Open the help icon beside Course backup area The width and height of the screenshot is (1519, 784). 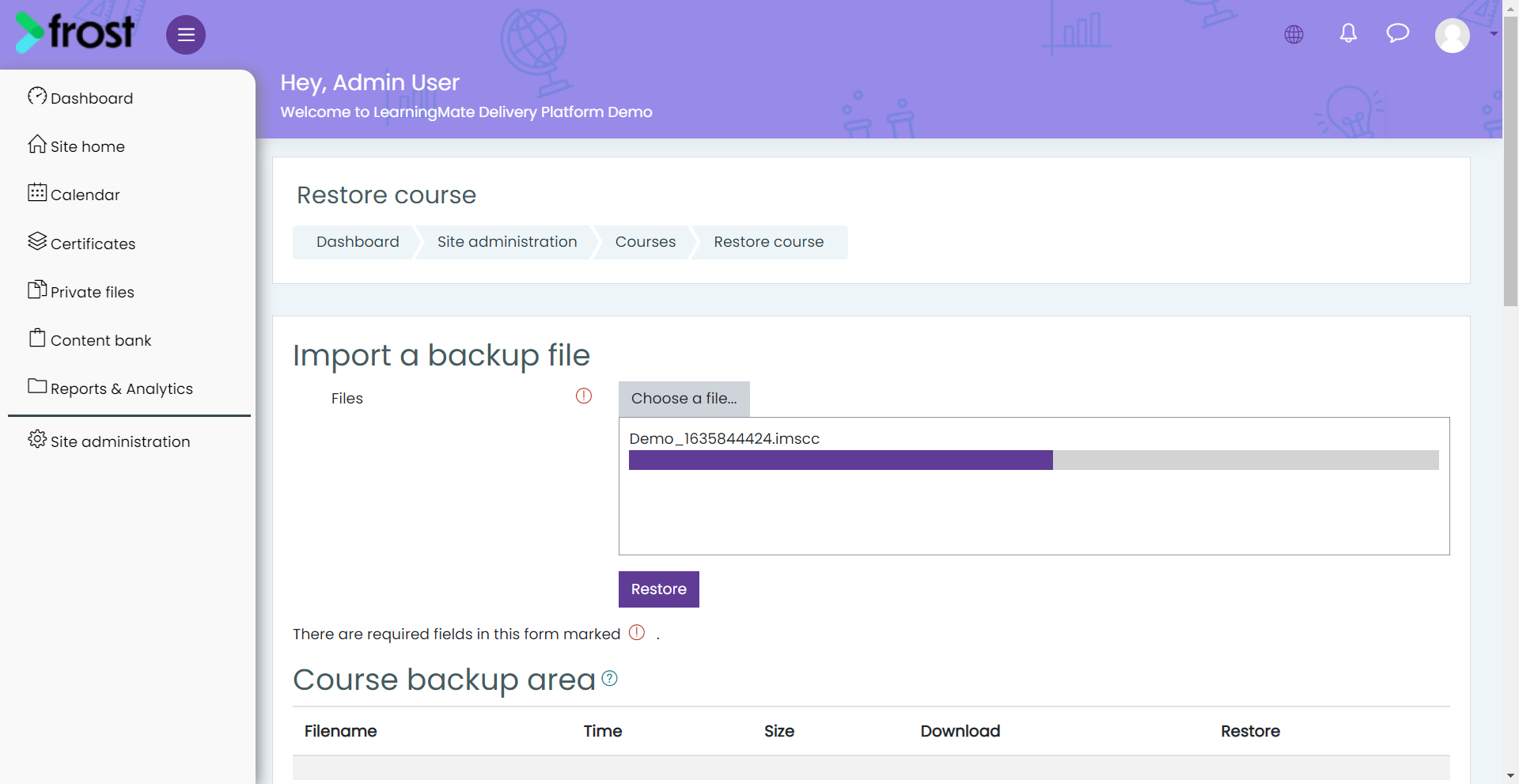click(x=609, y=678)
